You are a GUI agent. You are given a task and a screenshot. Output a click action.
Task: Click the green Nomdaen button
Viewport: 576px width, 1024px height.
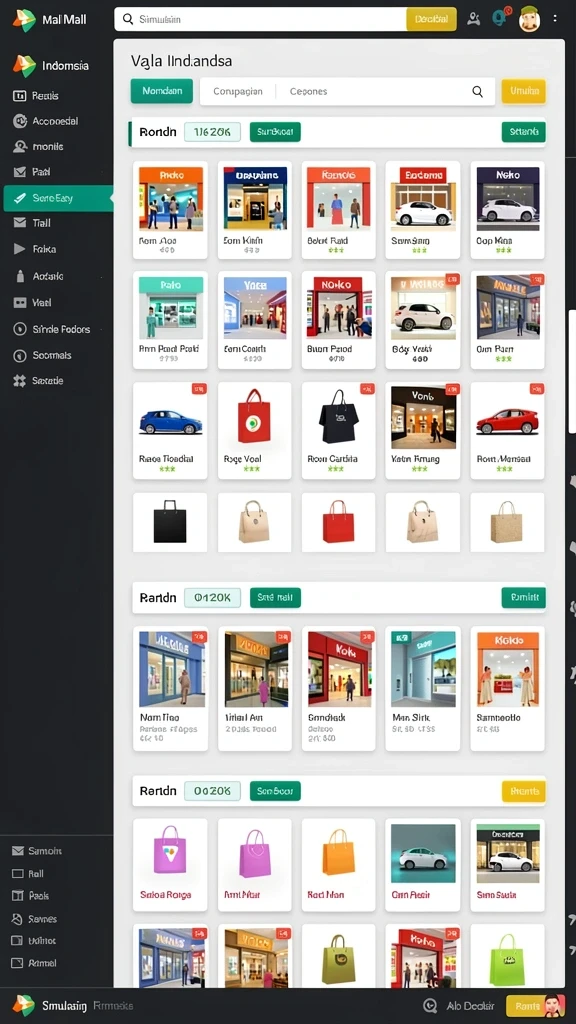click(162, 91)
